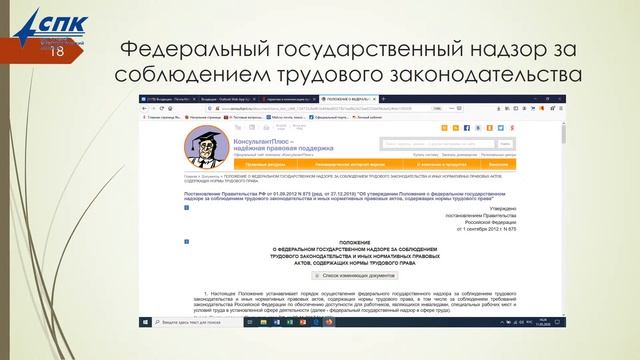Open the Официальный портал bookmark

pyautogui.click(x=329, y=117)
